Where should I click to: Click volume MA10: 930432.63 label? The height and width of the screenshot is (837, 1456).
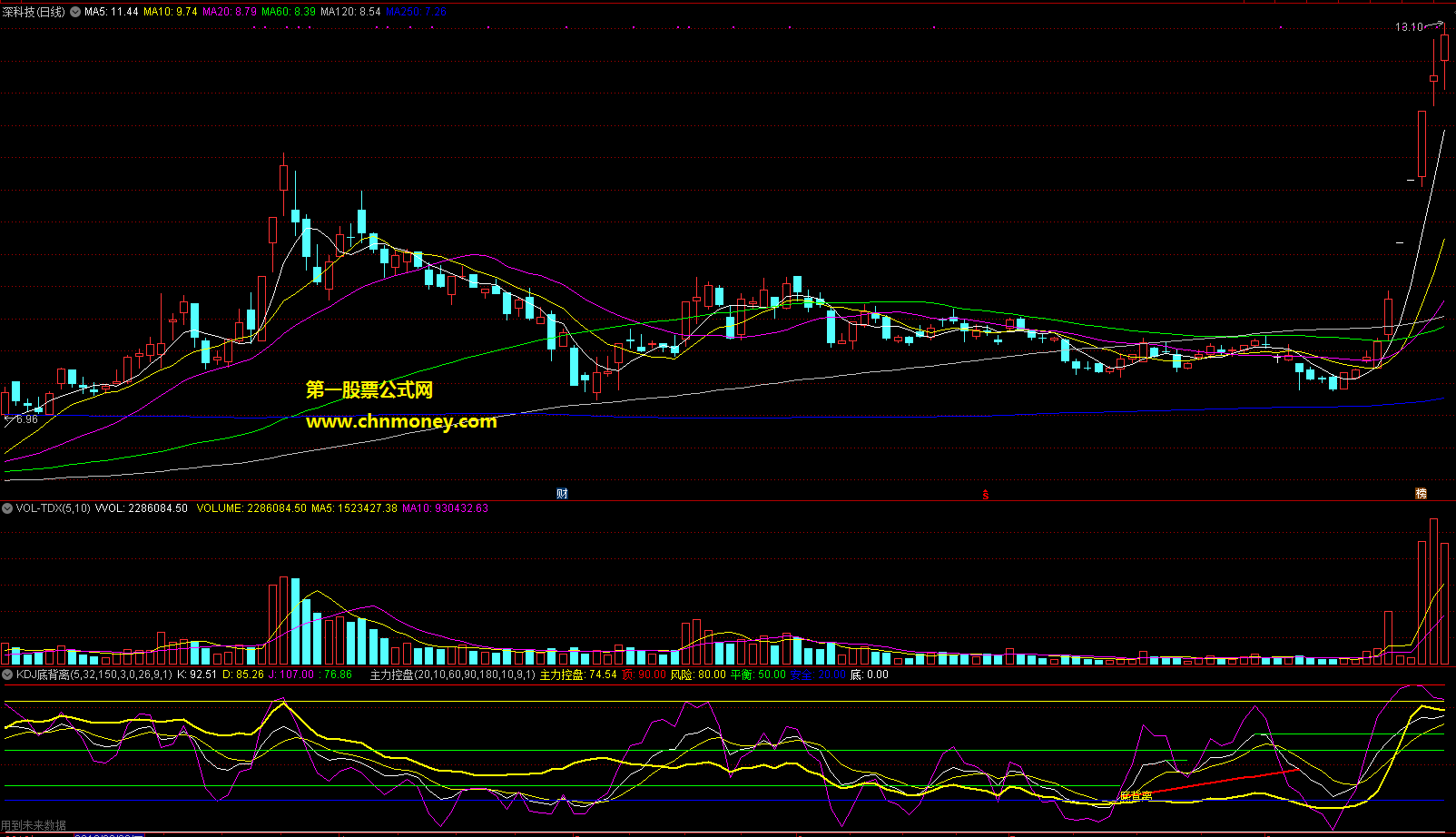[x=445, y=508]
